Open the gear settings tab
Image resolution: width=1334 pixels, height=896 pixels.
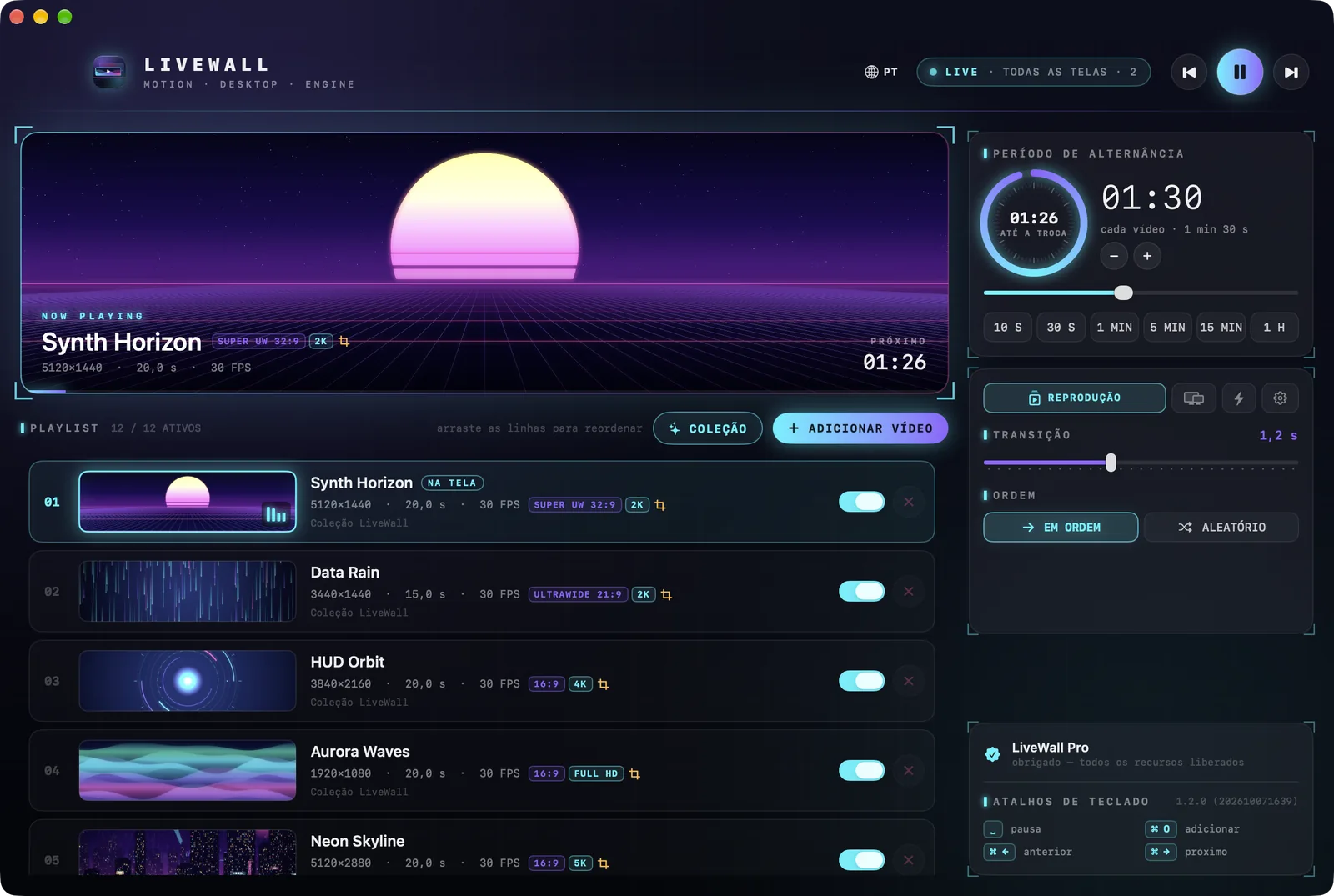[x=1280, y=398]
